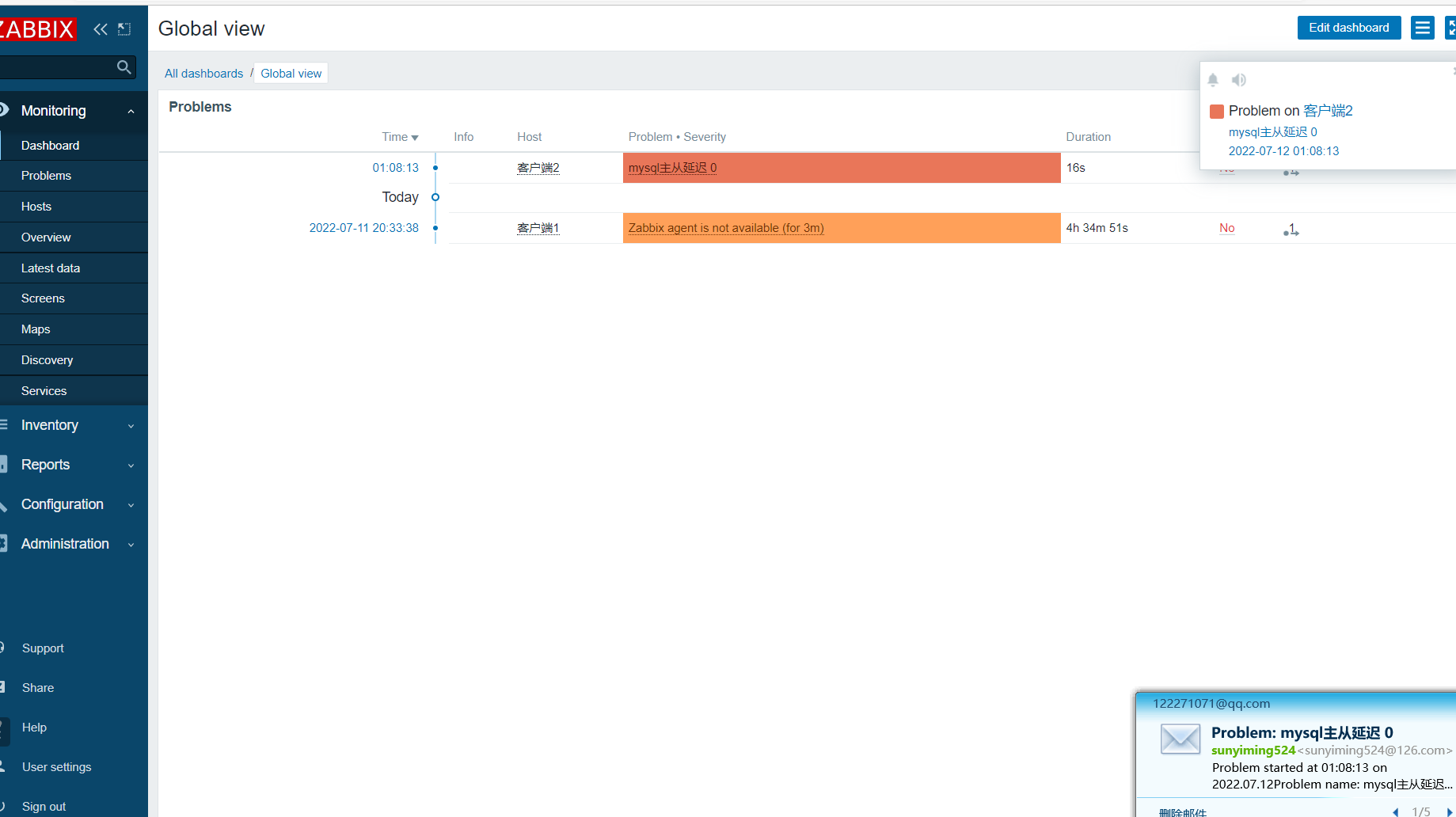The width and height of the screenshot is (1456, 817).
Task: Open User settings in the sidebar
Action: pyautogui.click(x=56, y=767)
